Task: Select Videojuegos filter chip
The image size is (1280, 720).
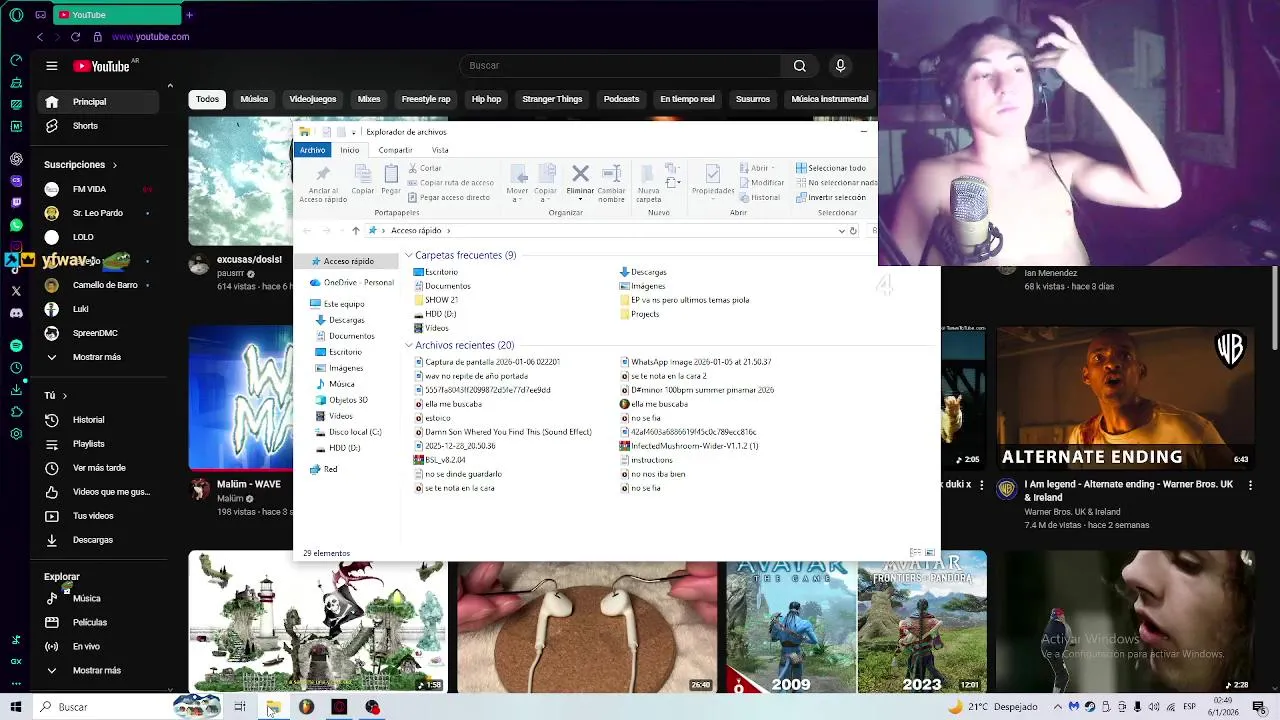Action: tap(313, 99)
